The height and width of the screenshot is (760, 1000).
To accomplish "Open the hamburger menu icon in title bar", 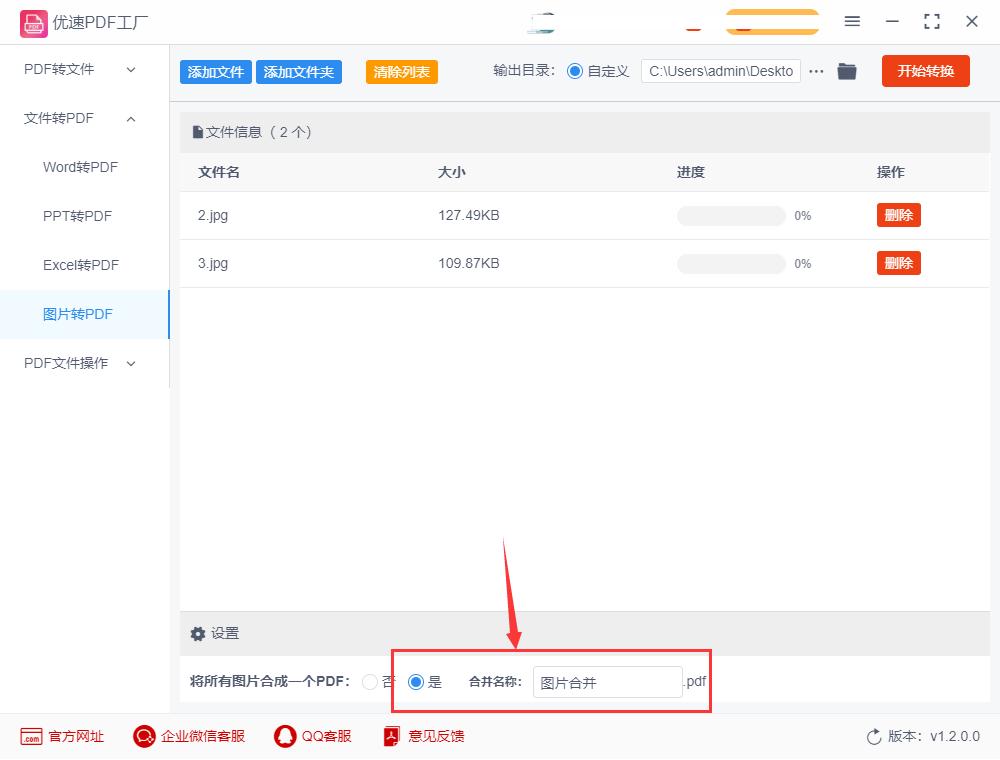I will point(852,21).
